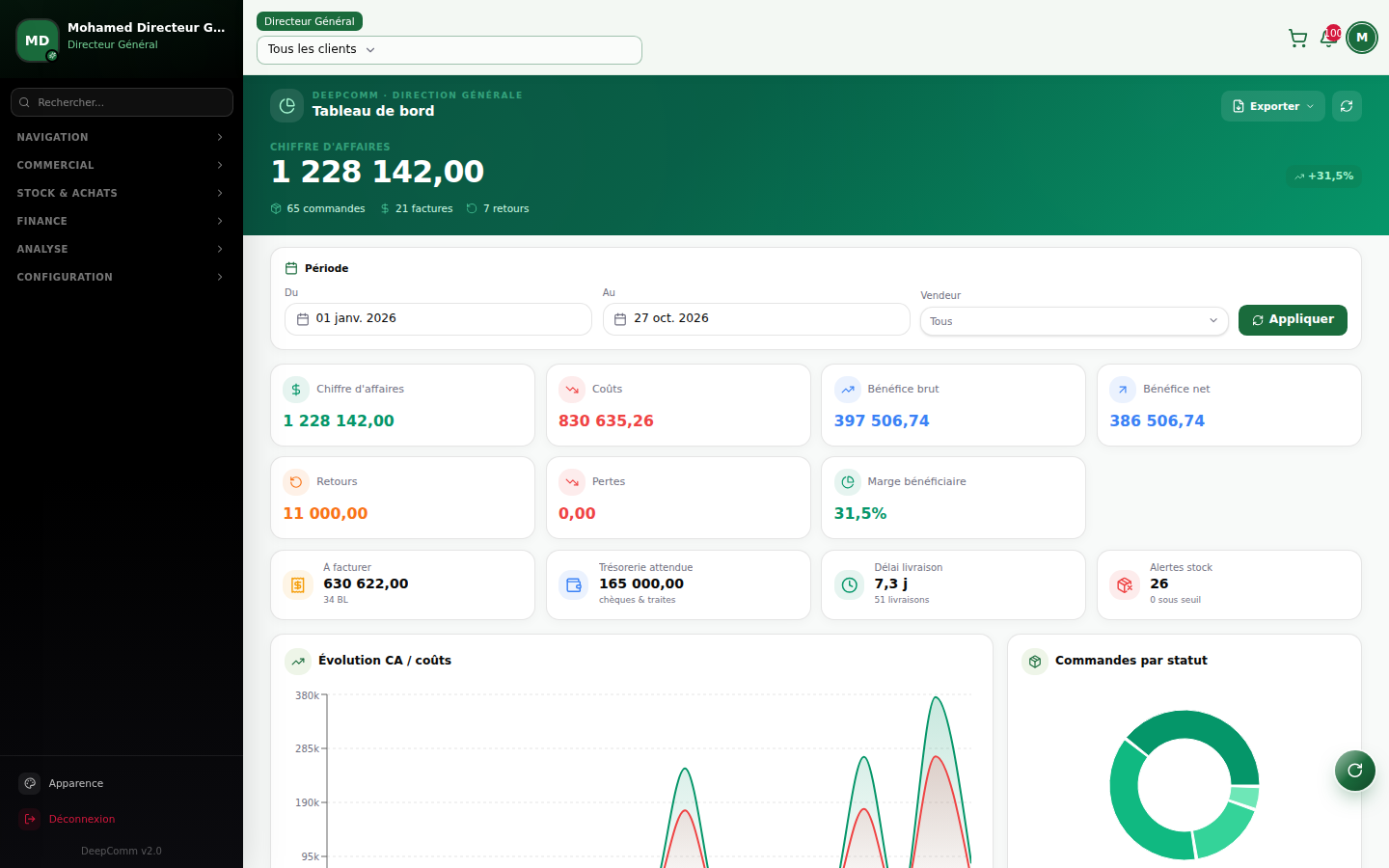Click the Mohamed Directeur G... user name
Viewport: 1389px width, 868px height.
[x=147, y=27]
